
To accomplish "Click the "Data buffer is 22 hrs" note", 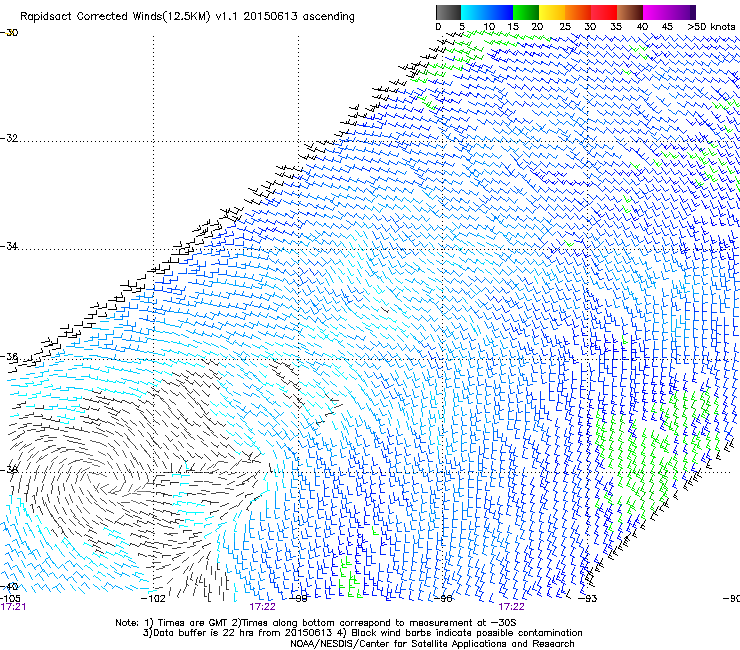I will click(x=204, y=633).
